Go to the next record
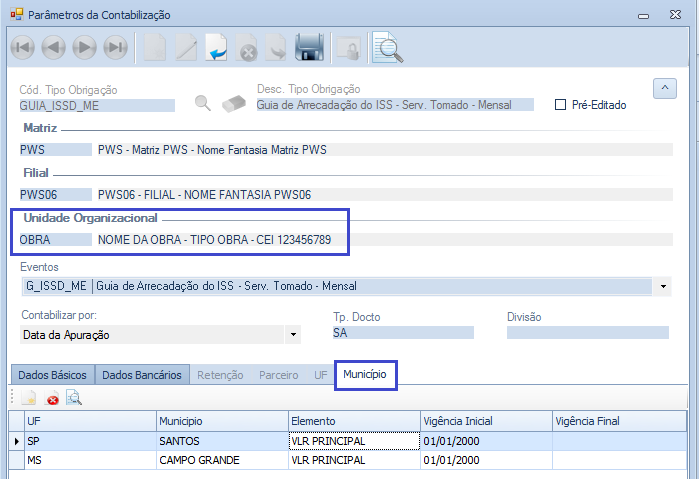This screenshot has height=479, width=699. (85, 47)
